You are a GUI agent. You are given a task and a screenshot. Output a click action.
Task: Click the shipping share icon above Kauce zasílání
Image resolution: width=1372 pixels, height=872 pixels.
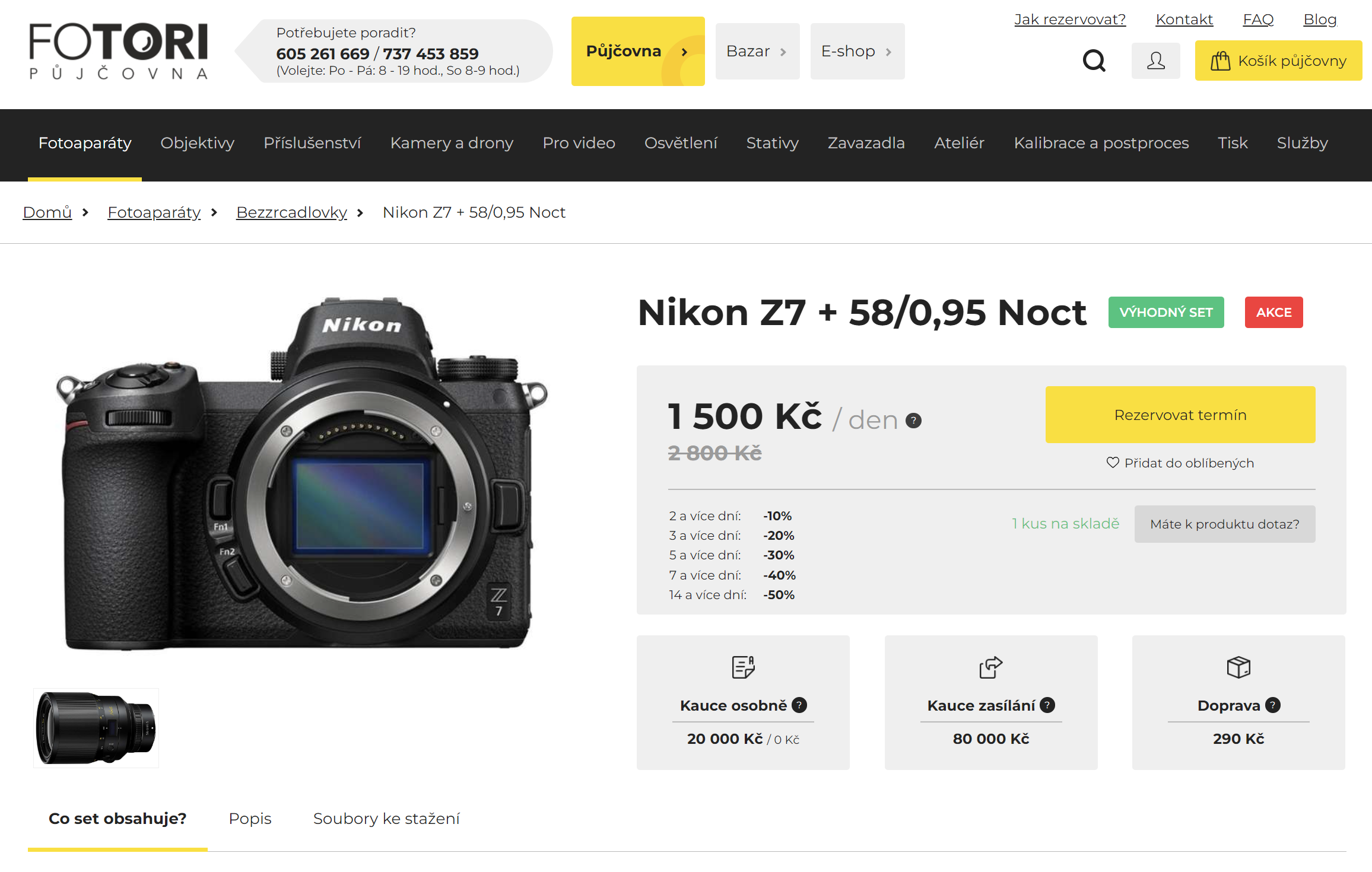pos(990,667)
